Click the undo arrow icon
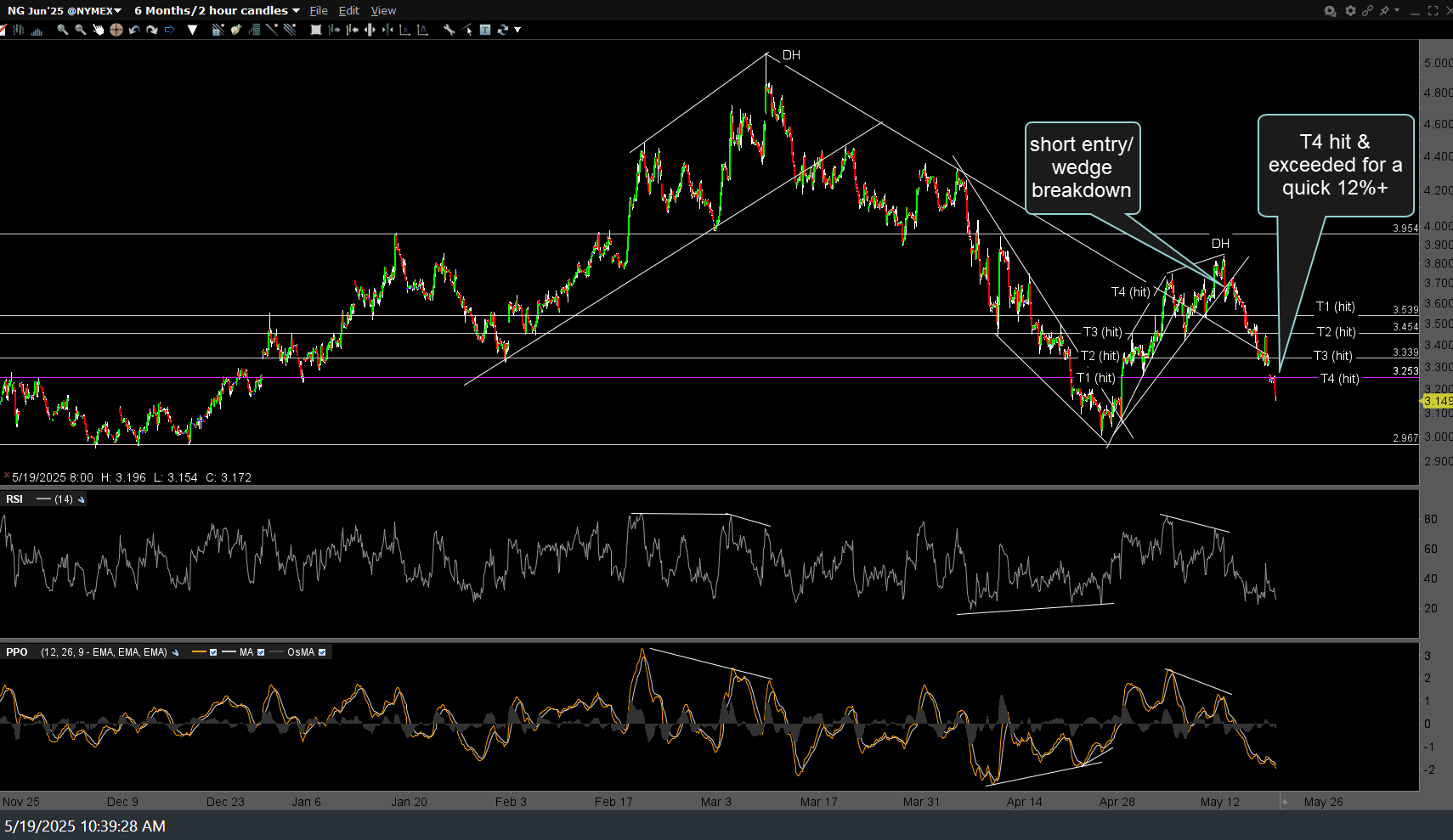The image size is (1453, 840). 134,30
